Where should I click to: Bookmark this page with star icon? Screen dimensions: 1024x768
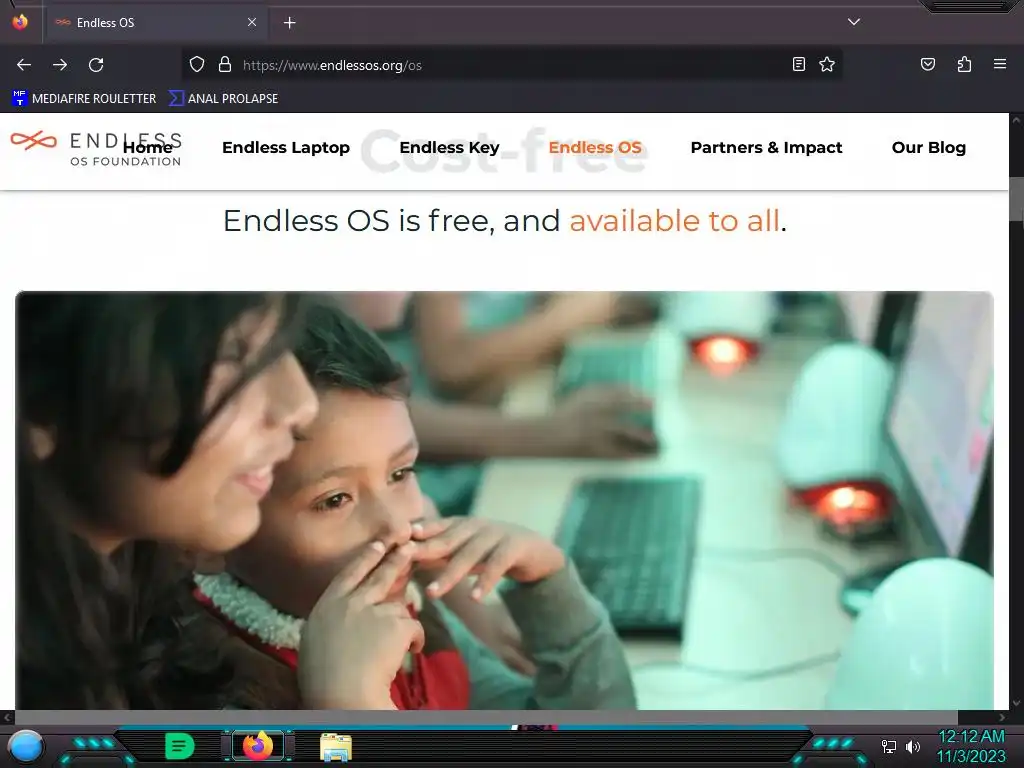click(x=827, y=65)
